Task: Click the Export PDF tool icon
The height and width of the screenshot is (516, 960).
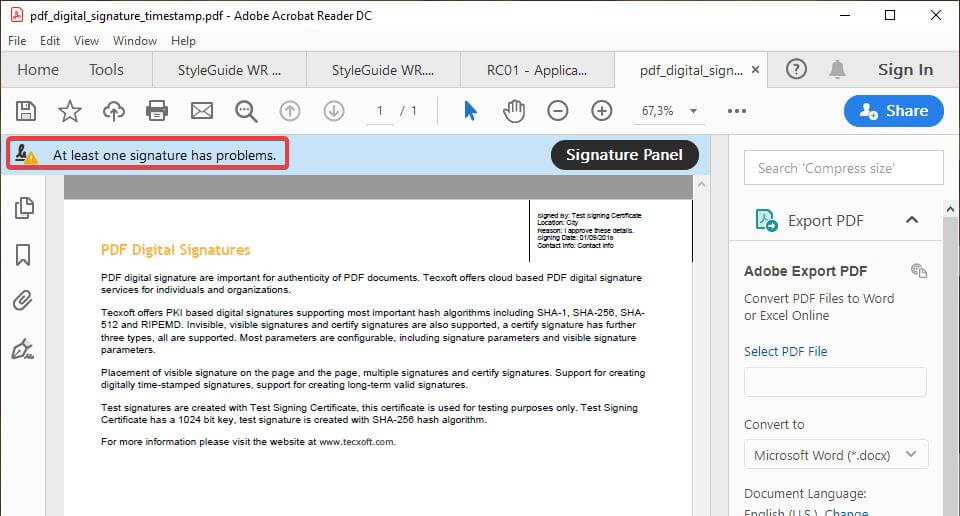Action: tap(766, 220)
